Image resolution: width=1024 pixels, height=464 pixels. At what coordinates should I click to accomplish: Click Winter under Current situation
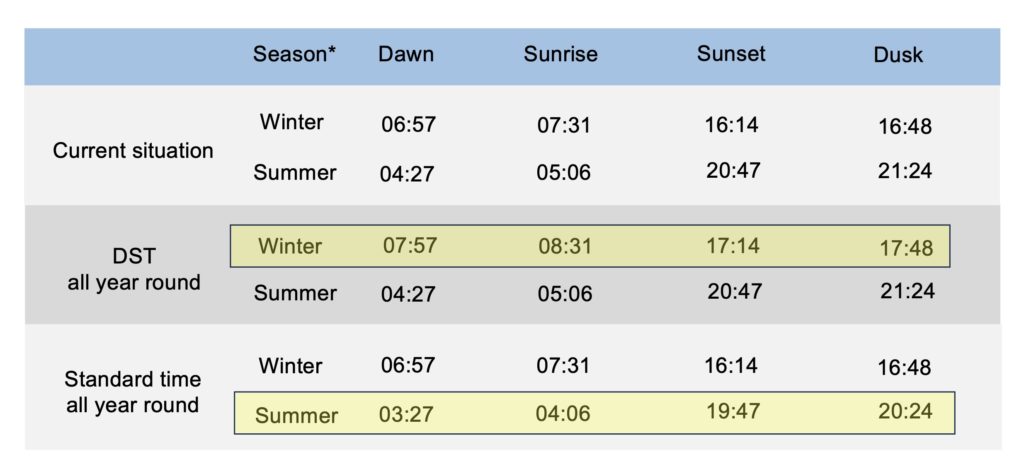pos(291,123)
